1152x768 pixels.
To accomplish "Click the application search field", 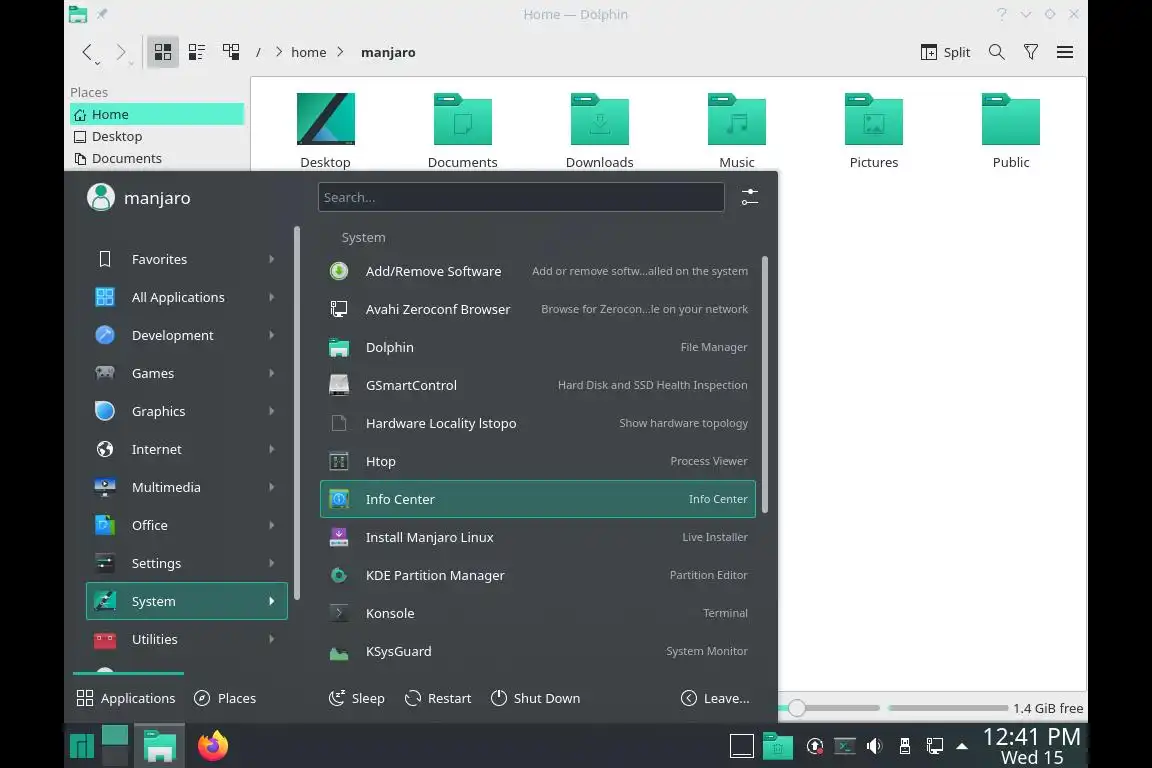I will tap(521, 197).
